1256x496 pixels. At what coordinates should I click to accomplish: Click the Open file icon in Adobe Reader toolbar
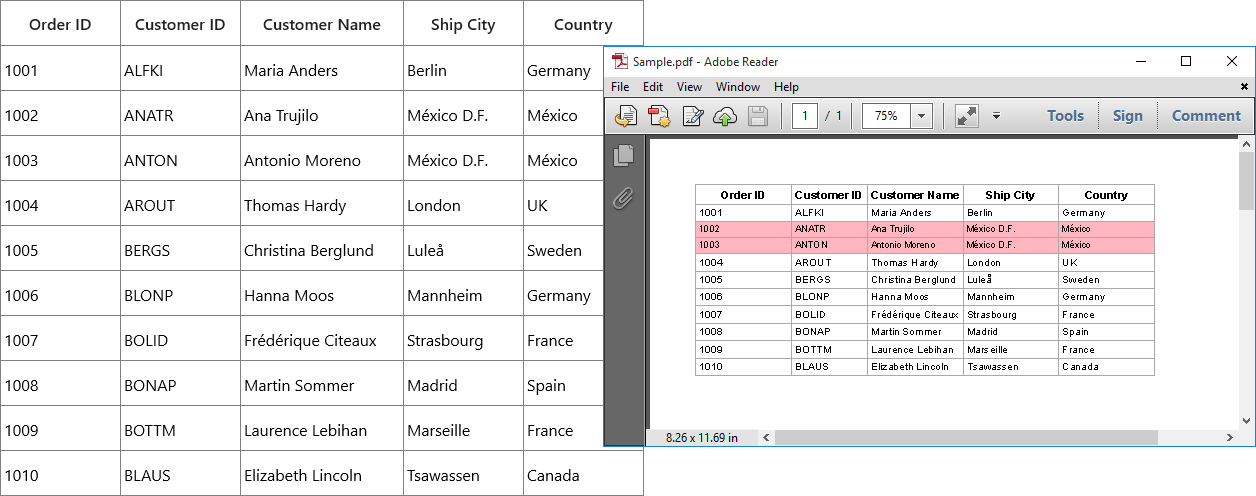[626, 116]
